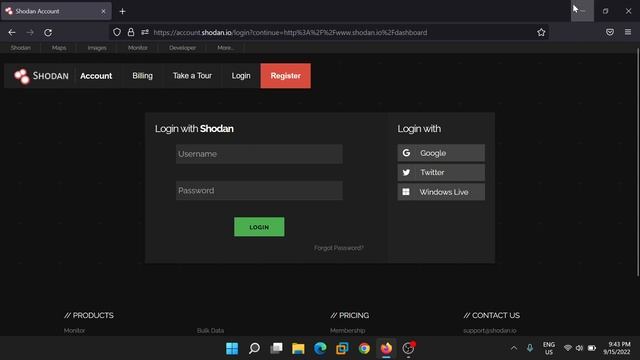The width and height of the screenshot is (640, 360).
Task: Go back using browser back arrow
Action: pos(12,32)
